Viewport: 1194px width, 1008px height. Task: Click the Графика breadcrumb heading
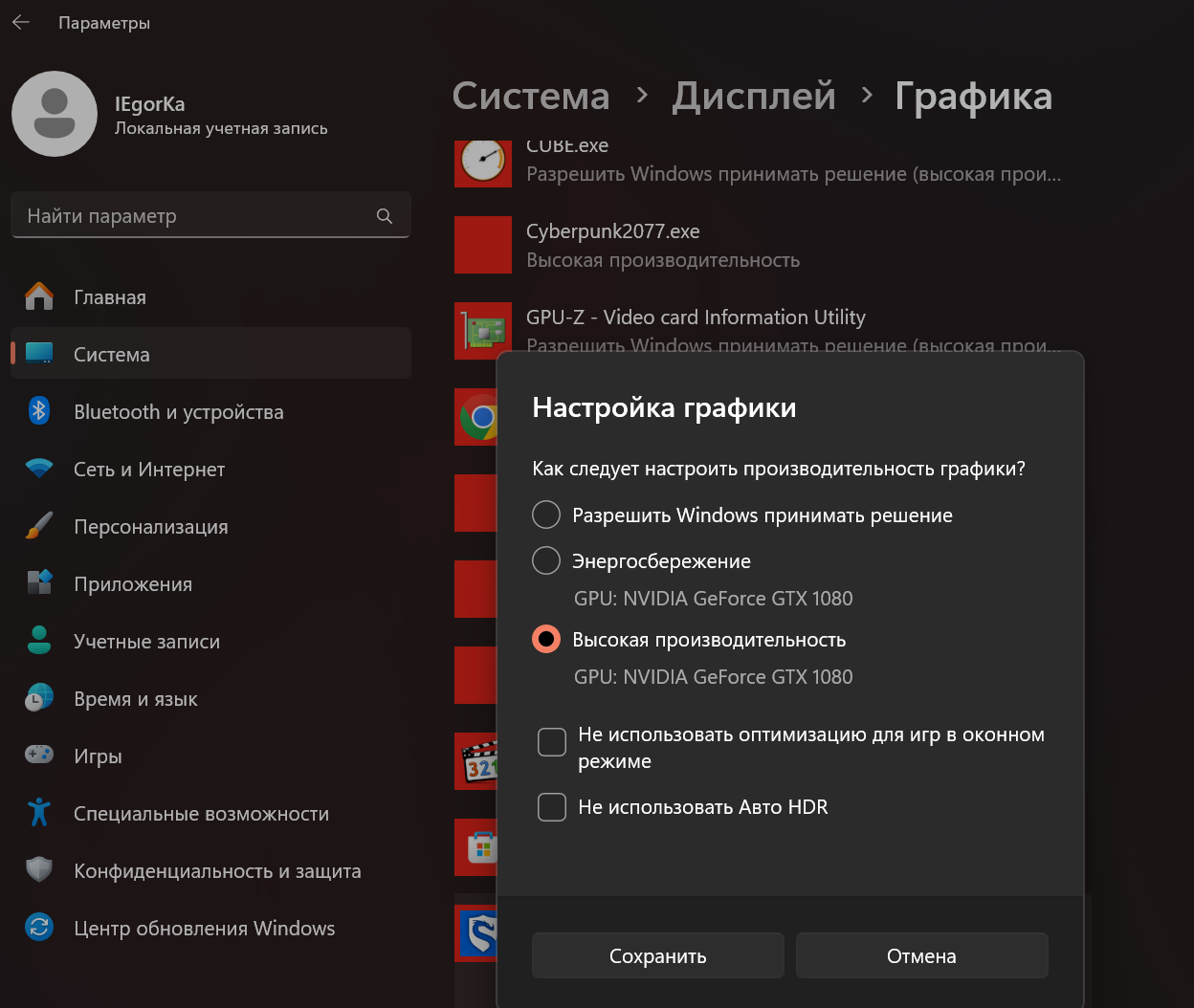973,97
